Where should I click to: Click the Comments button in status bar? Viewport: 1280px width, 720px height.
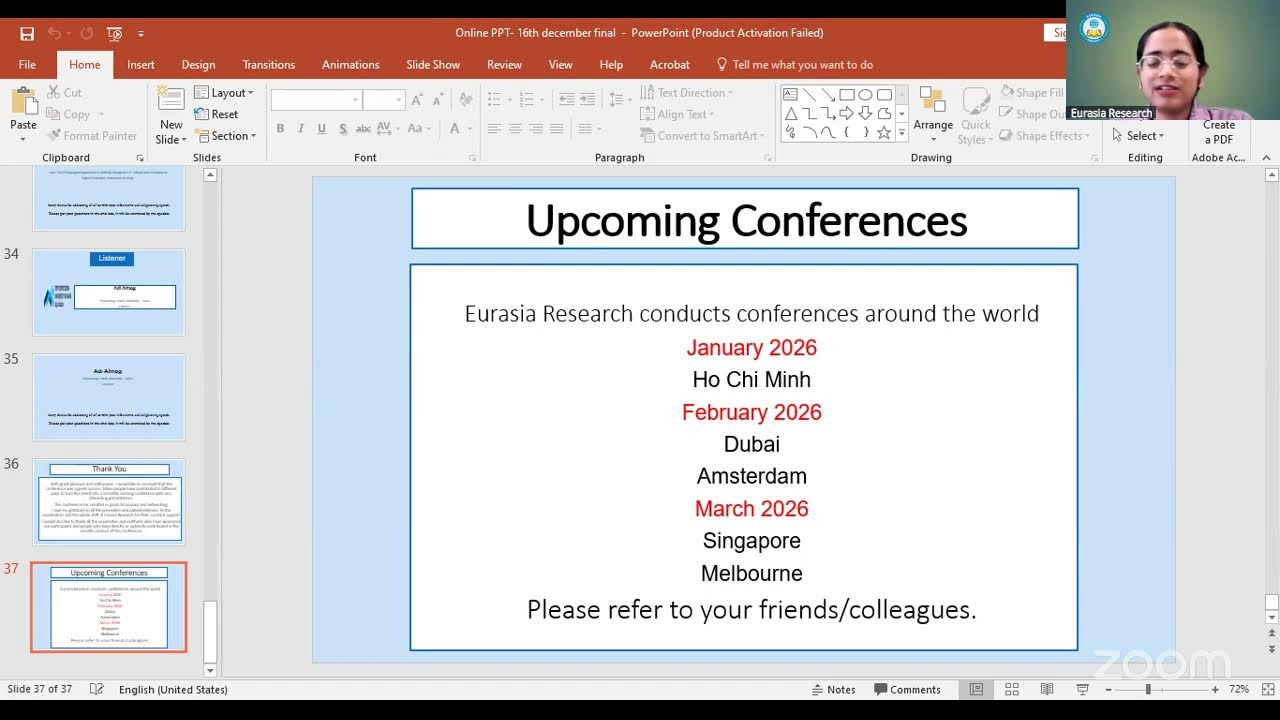click(x=907, y=690)
